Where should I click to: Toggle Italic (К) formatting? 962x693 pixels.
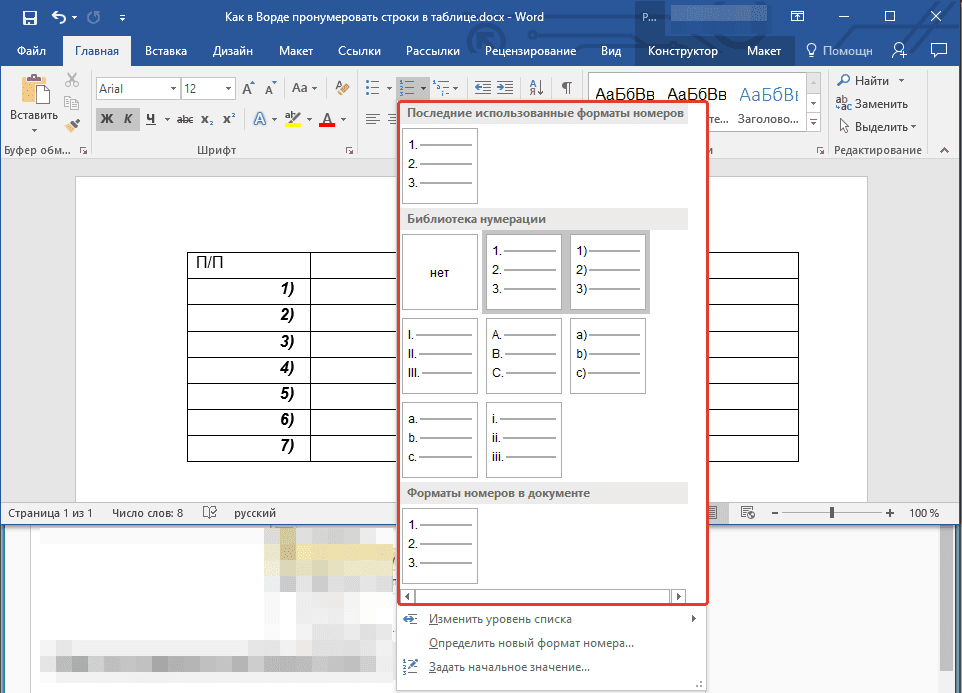coord(128,119)
